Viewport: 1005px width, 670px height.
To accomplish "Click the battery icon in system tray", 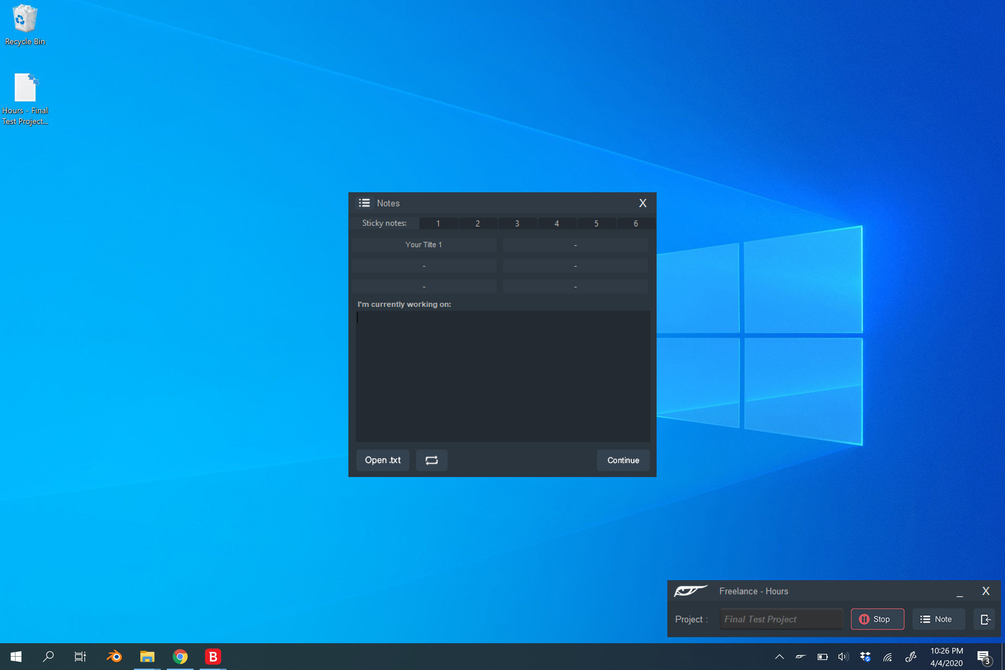I will tap(822, 657).
